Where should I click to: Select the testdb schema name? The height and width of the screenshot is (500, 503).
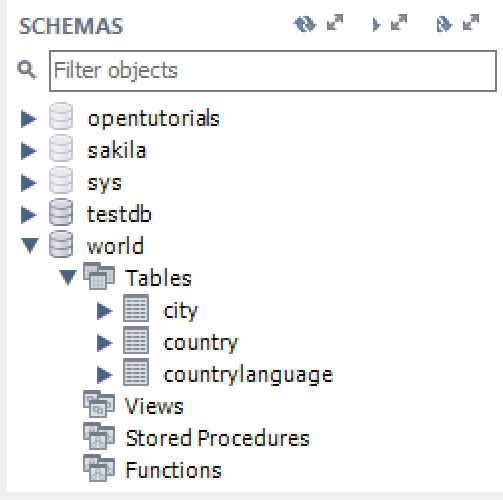pyautogui.click(x=119, y=214)
